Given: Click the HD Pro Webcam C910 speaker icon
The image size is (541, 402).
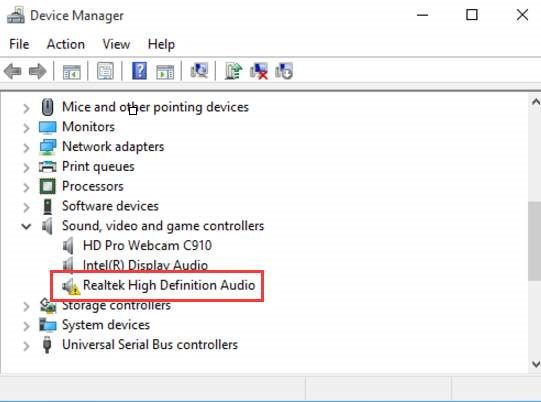Looking at the screenshot, I should pos(68,246).
